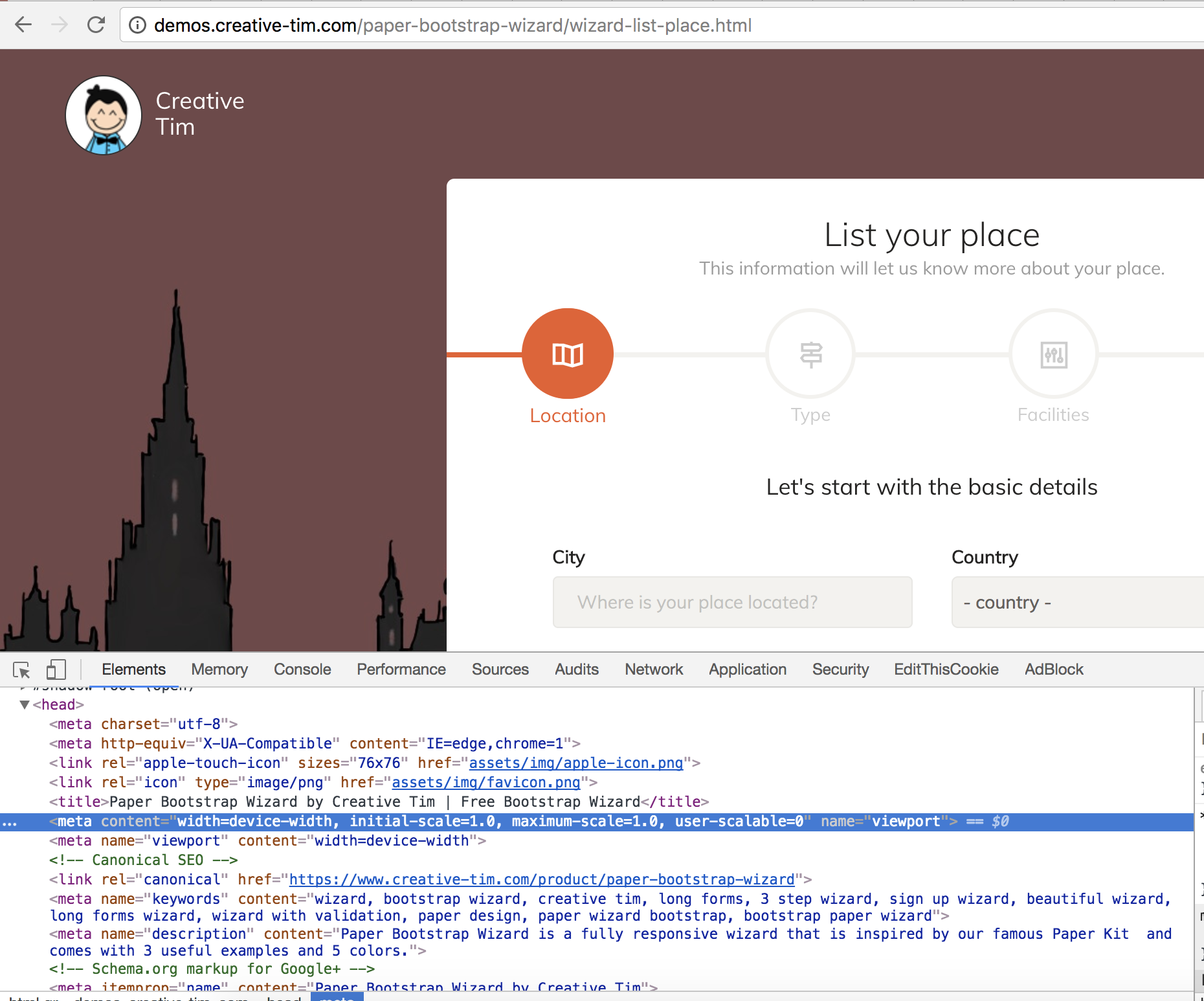
Task: Select the Location step map icon
Action: tap(567, 354)
